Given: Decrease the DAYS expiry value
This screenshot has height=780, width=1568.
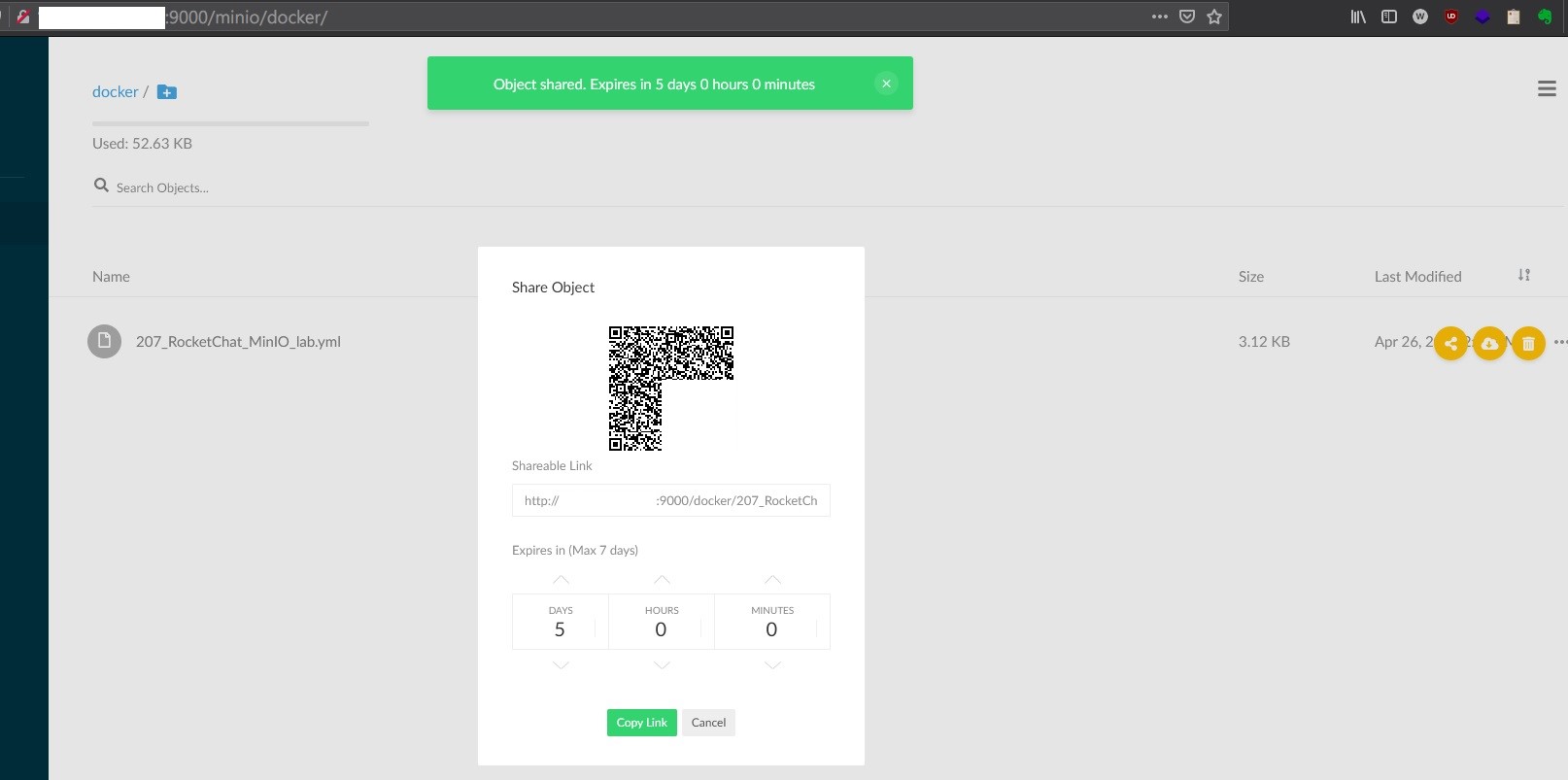Looking at the screenshot, I should tap(561, 665).
